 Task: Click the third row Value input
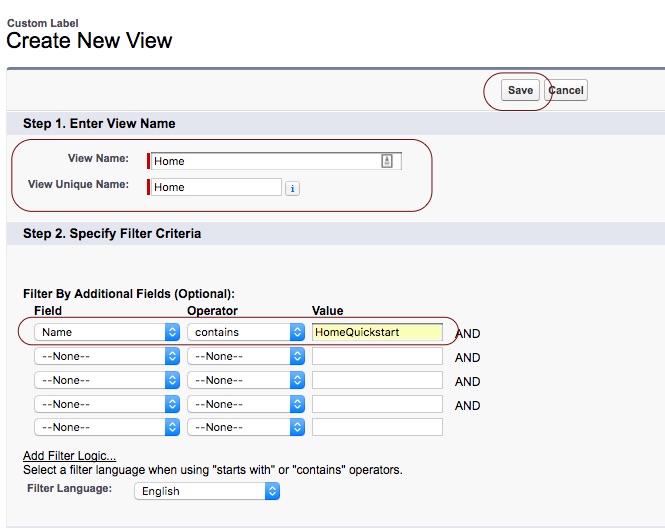[x=377, y=380]
